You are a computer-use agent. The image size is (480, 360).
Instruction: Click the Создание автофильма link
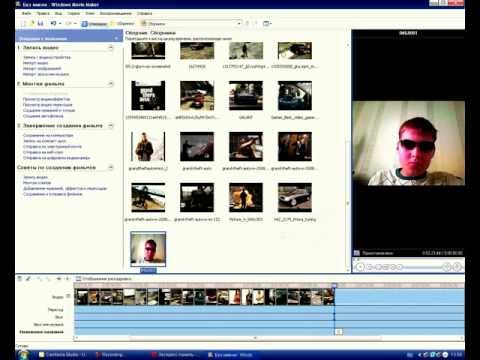(x=43, y=116)
